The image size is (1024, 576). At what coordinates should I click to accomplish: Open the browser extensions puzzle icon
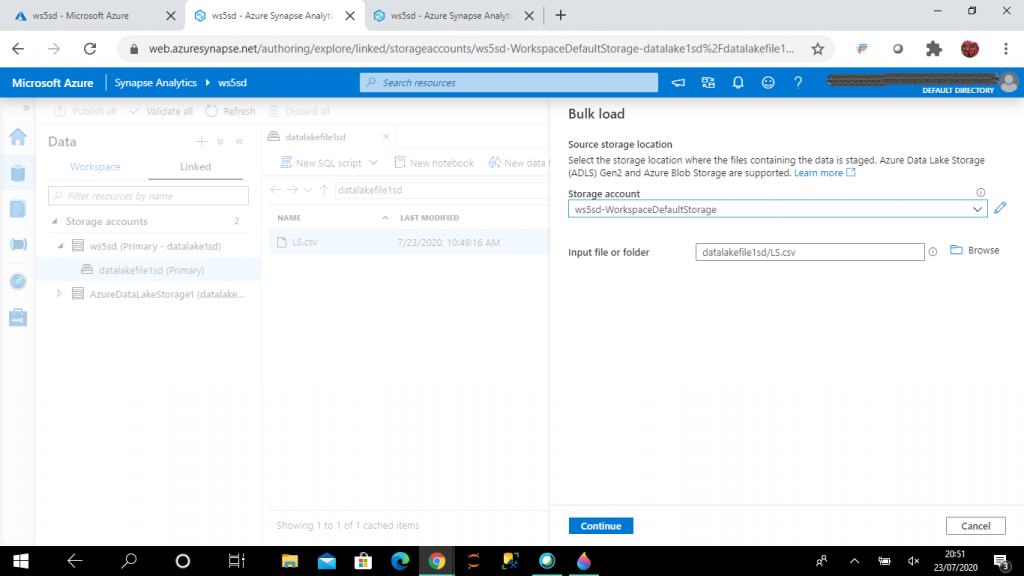point(934,48)
